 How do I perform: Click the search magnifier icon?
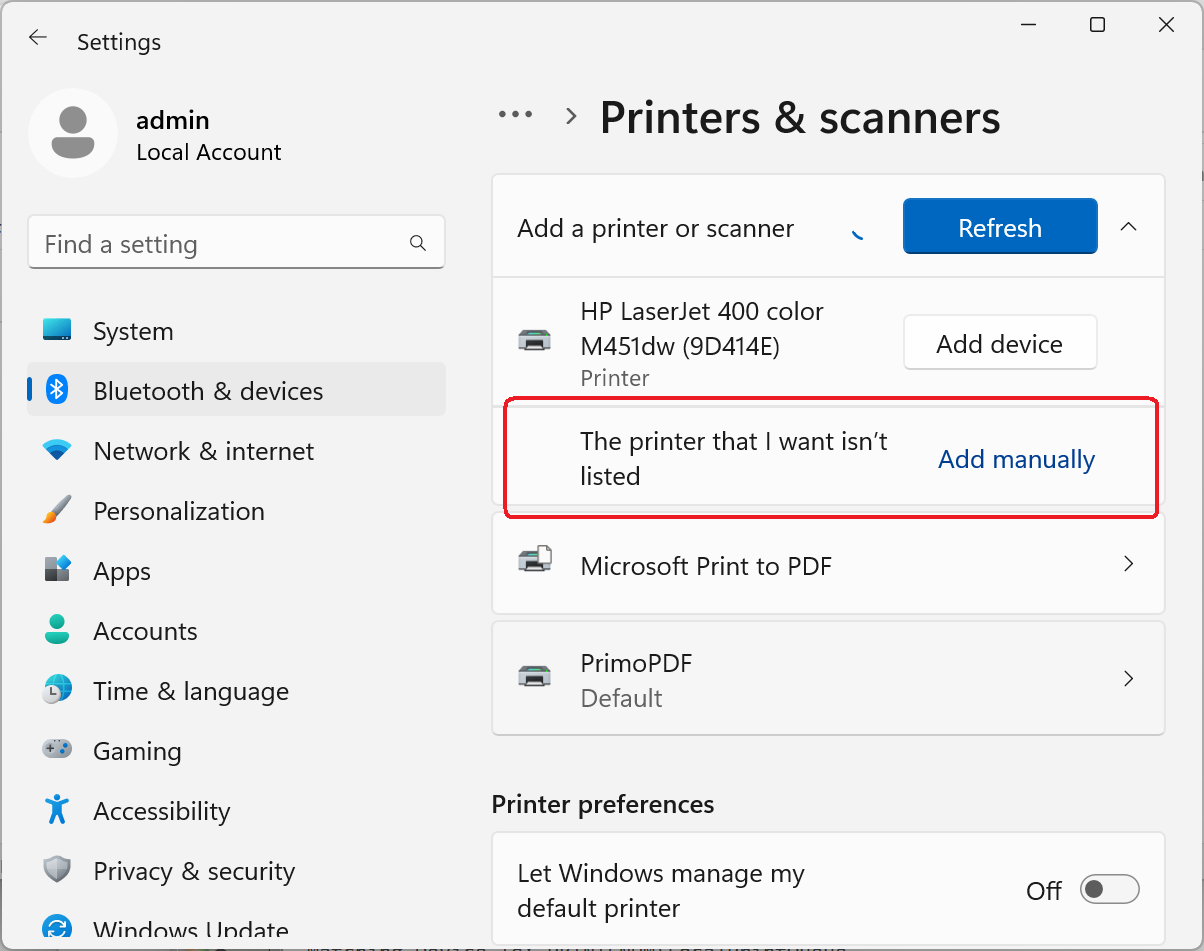click(x=418, y=243)
